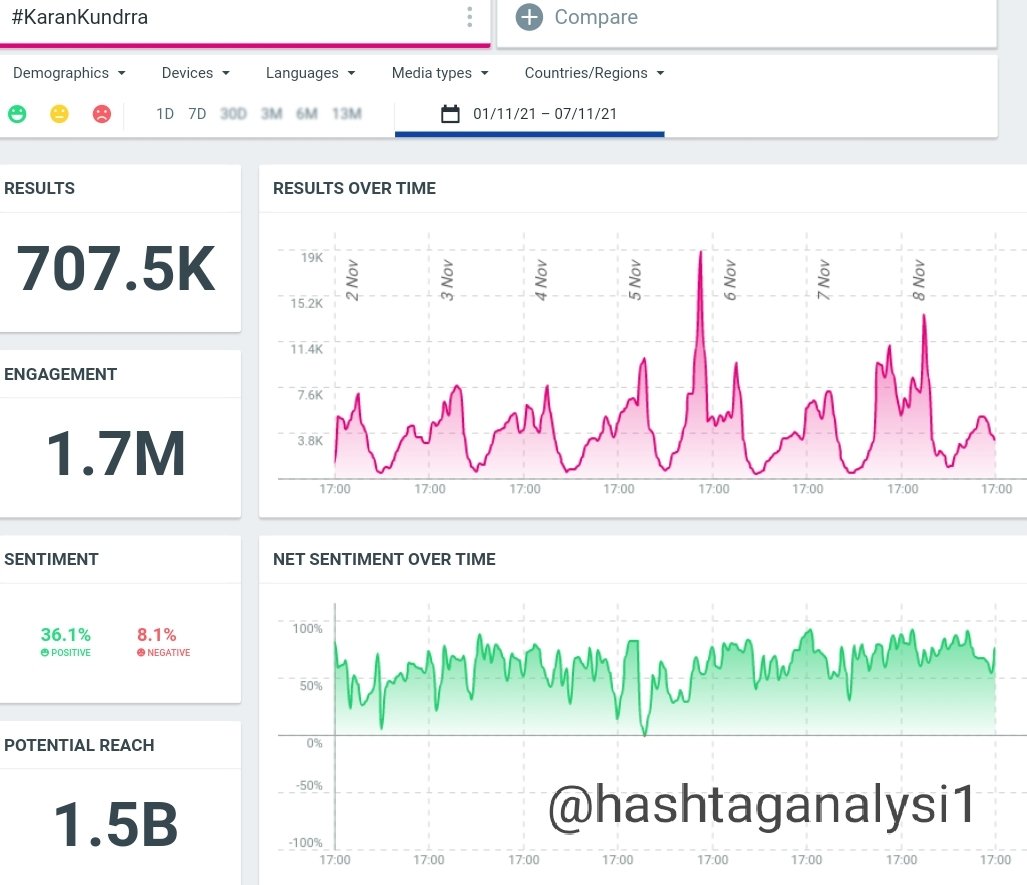The width and height of the screenshot is (1027, 885).
Task: Expand the Demographics dropdown
Action: [x=69, y=73]
